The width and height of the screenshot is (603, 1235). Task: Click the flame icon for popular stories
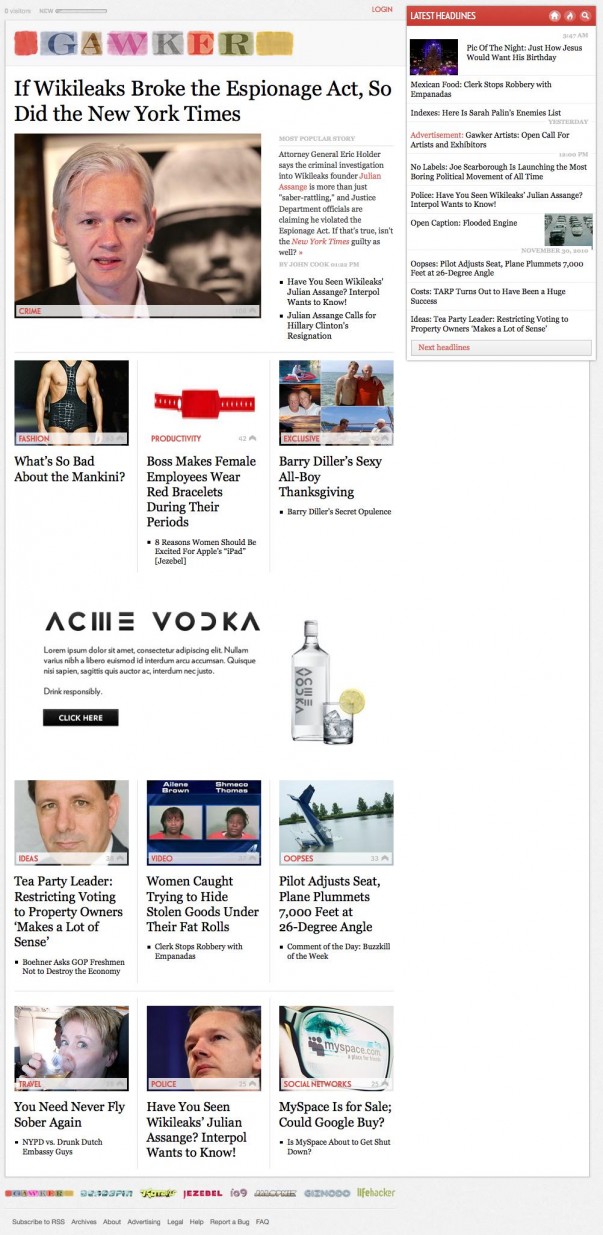(x=569, y=16)
